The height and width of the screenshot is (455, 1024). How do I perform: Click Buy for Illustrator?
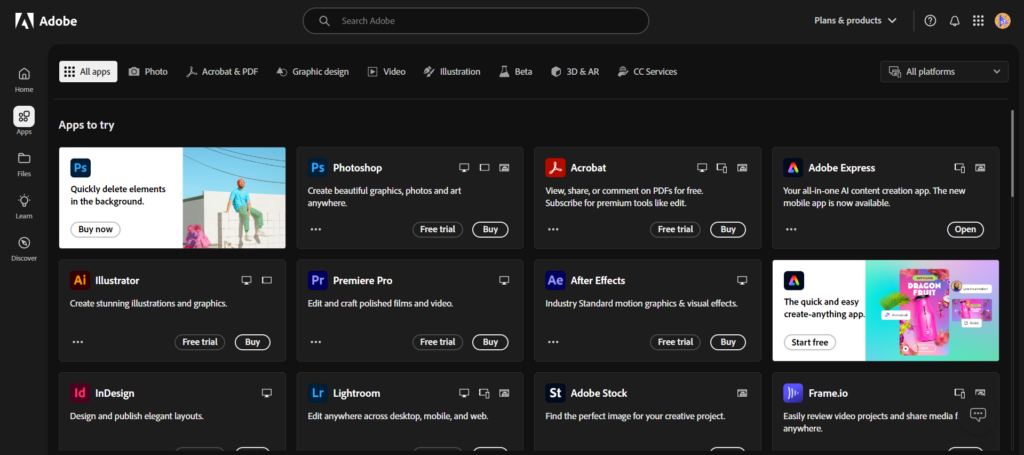click(252, 342)
